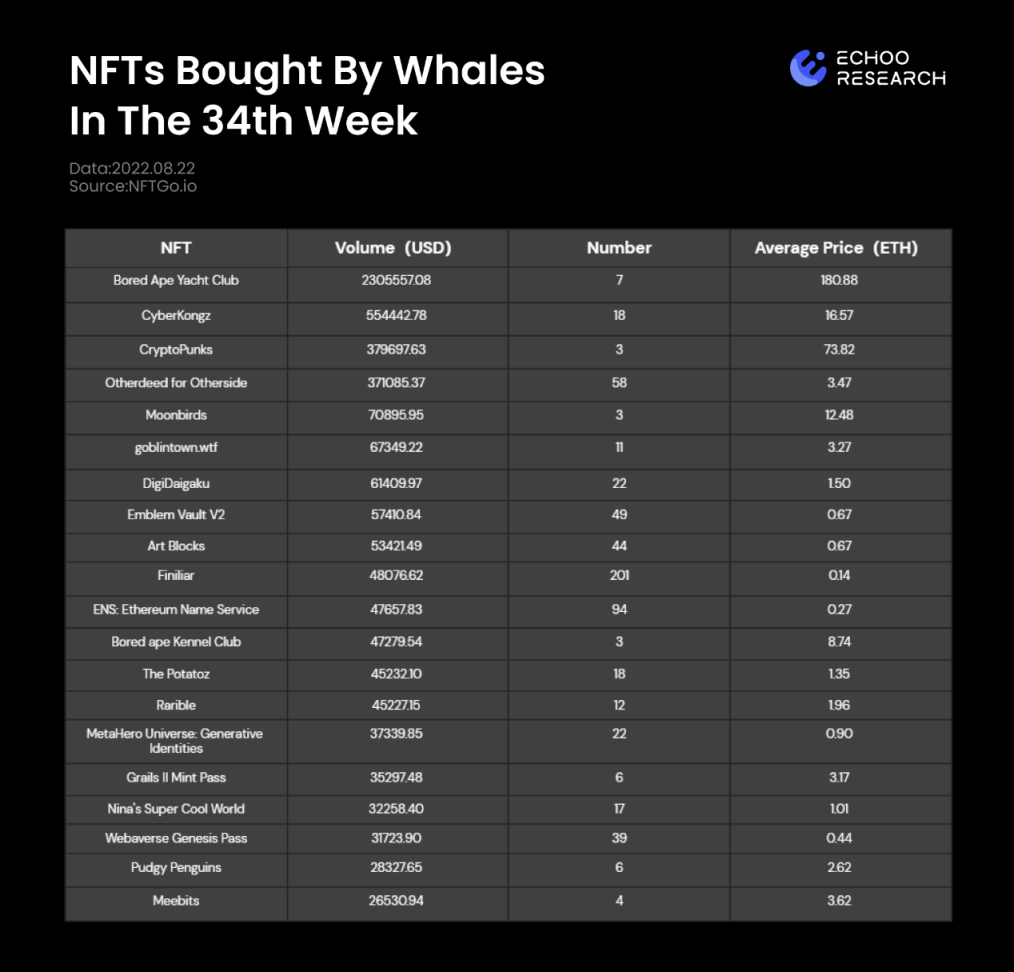Click the Meebits average price 3.62

(x=839, y=901)
